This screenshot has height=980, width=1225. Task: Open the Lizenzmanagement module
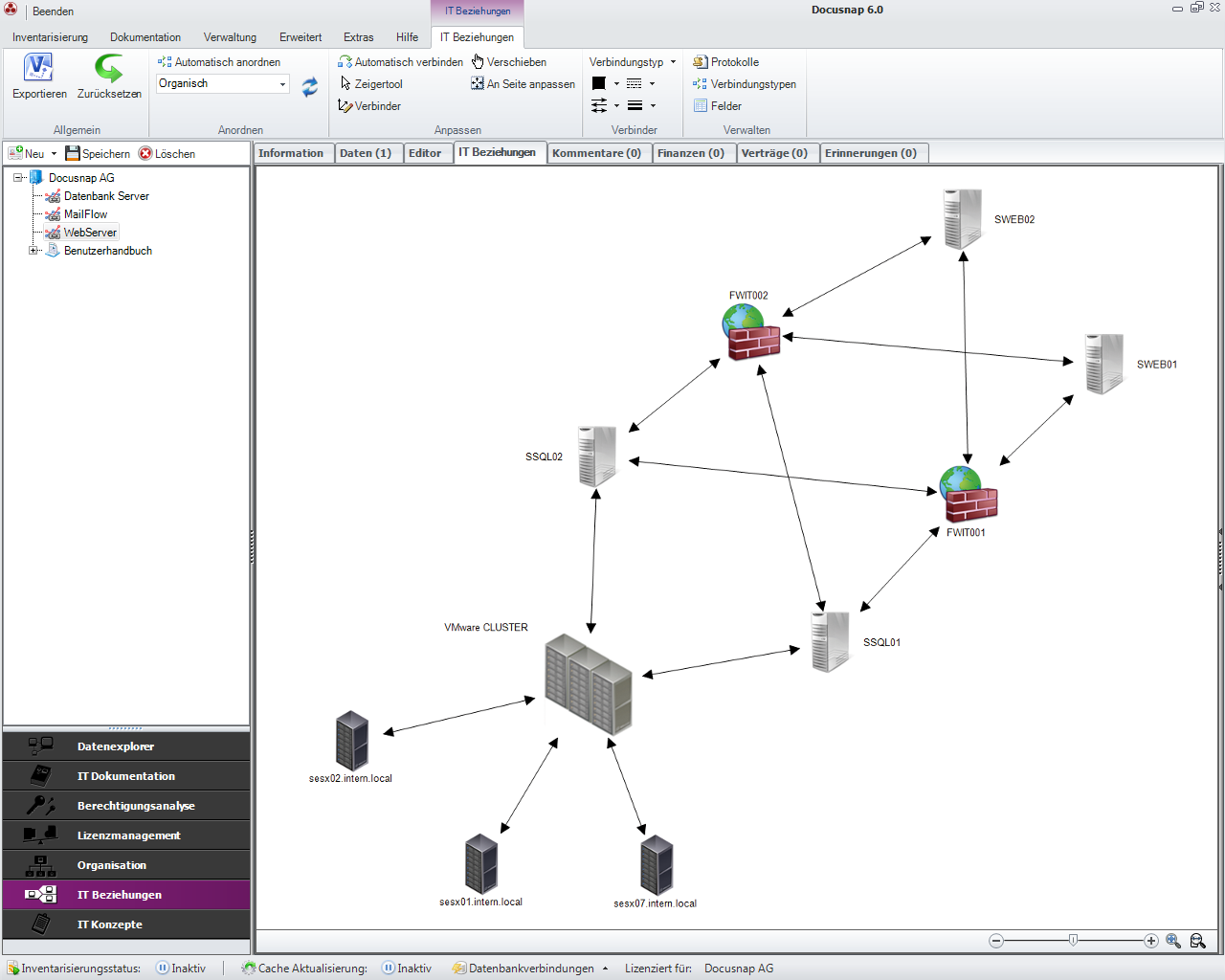[x=126, y=835]
